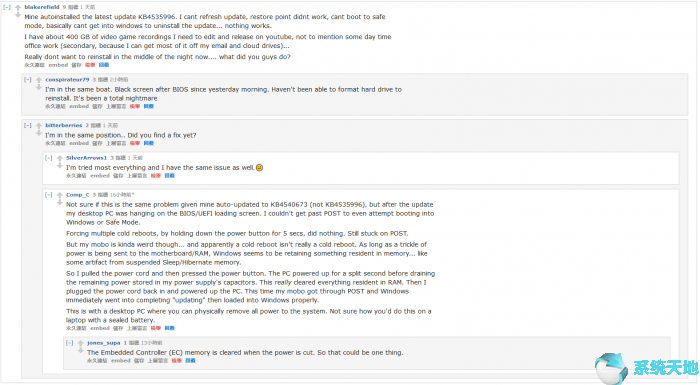
Task: Upvote jones_supa's reply
Action: [80, 343]
